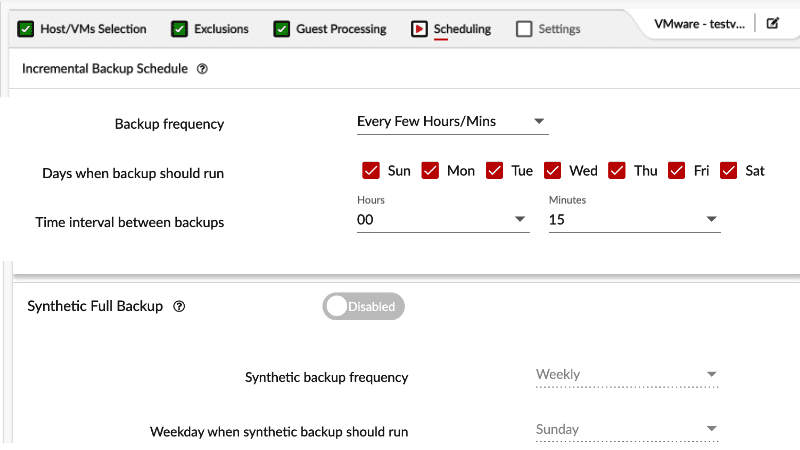Open the Hours interval dropdown

443,220
